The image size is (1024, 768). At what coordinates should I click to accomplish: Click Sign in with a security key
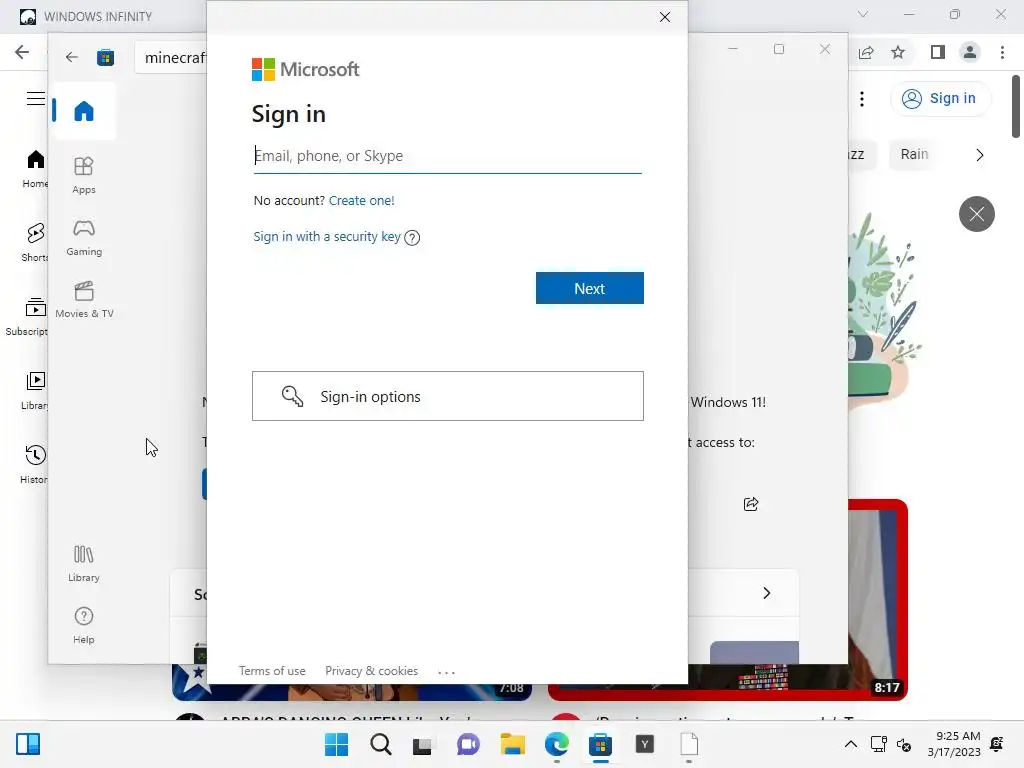[327, 236]
